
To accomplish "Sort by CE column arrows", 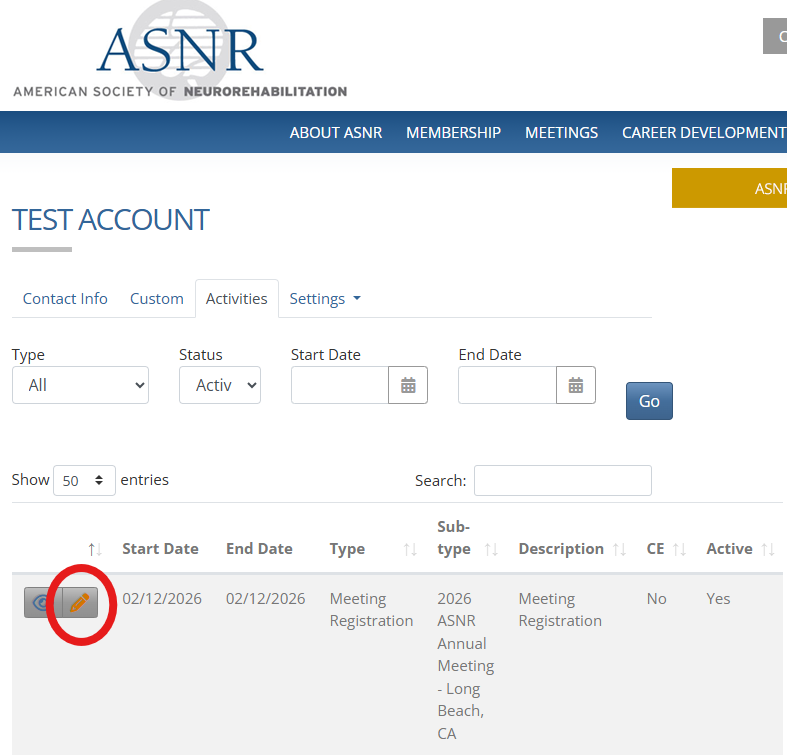I will (679, 549).
